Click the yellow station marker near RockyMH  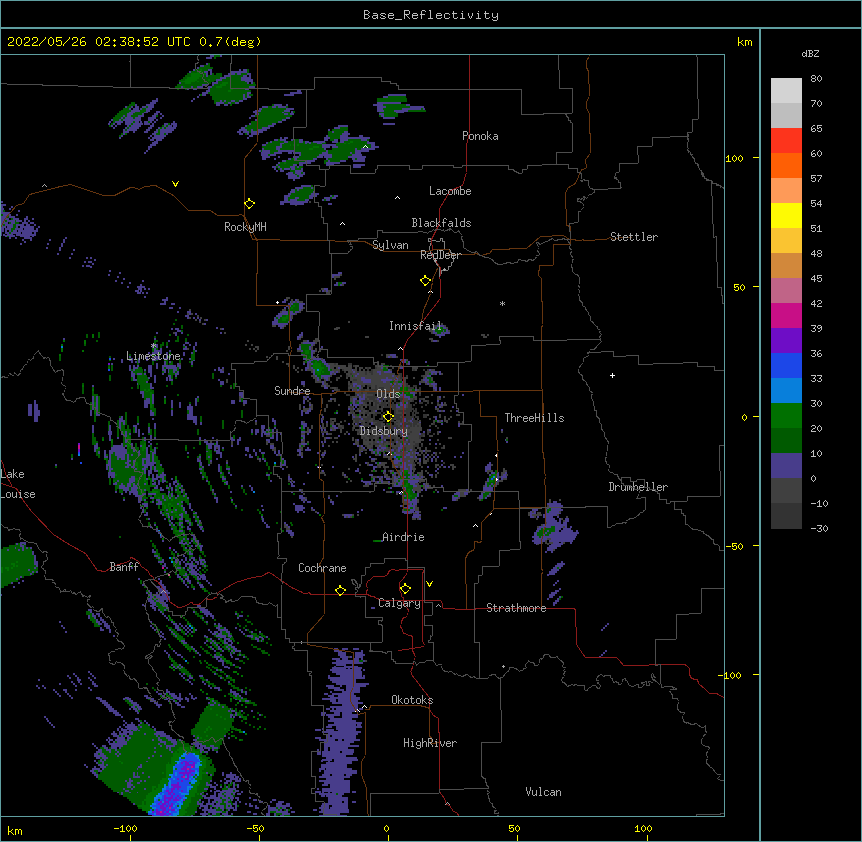click(x=249, y=204)
